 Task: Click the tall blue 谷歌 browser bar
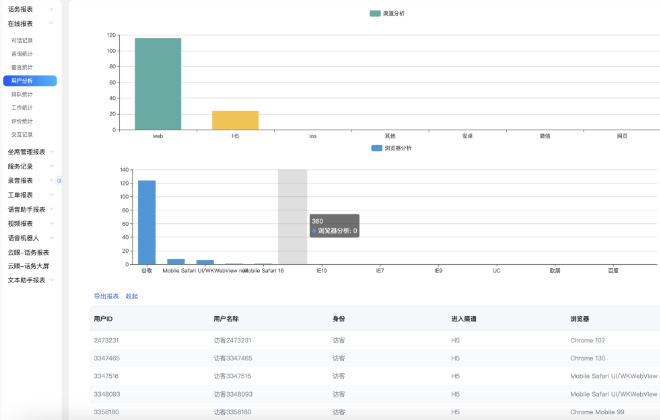[147, 222]
